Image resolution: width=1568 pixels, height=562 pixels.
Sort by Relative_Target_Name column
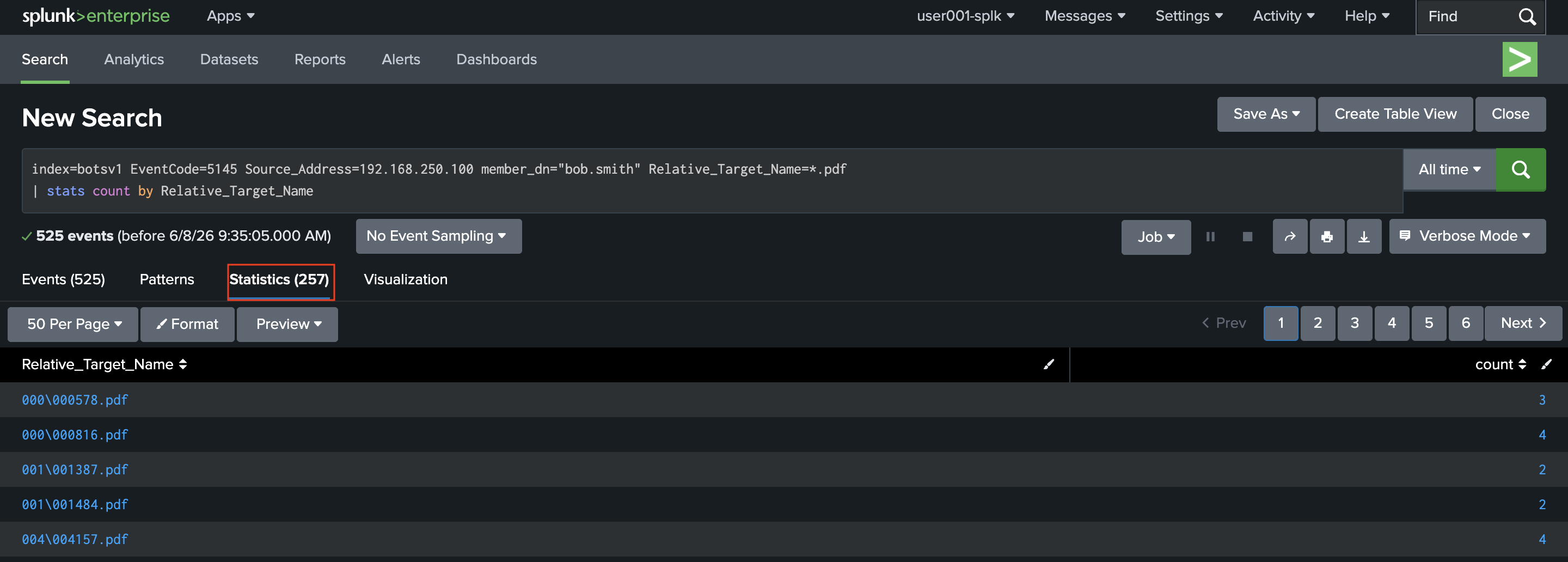pyautogui.click(x=104, y=364)
